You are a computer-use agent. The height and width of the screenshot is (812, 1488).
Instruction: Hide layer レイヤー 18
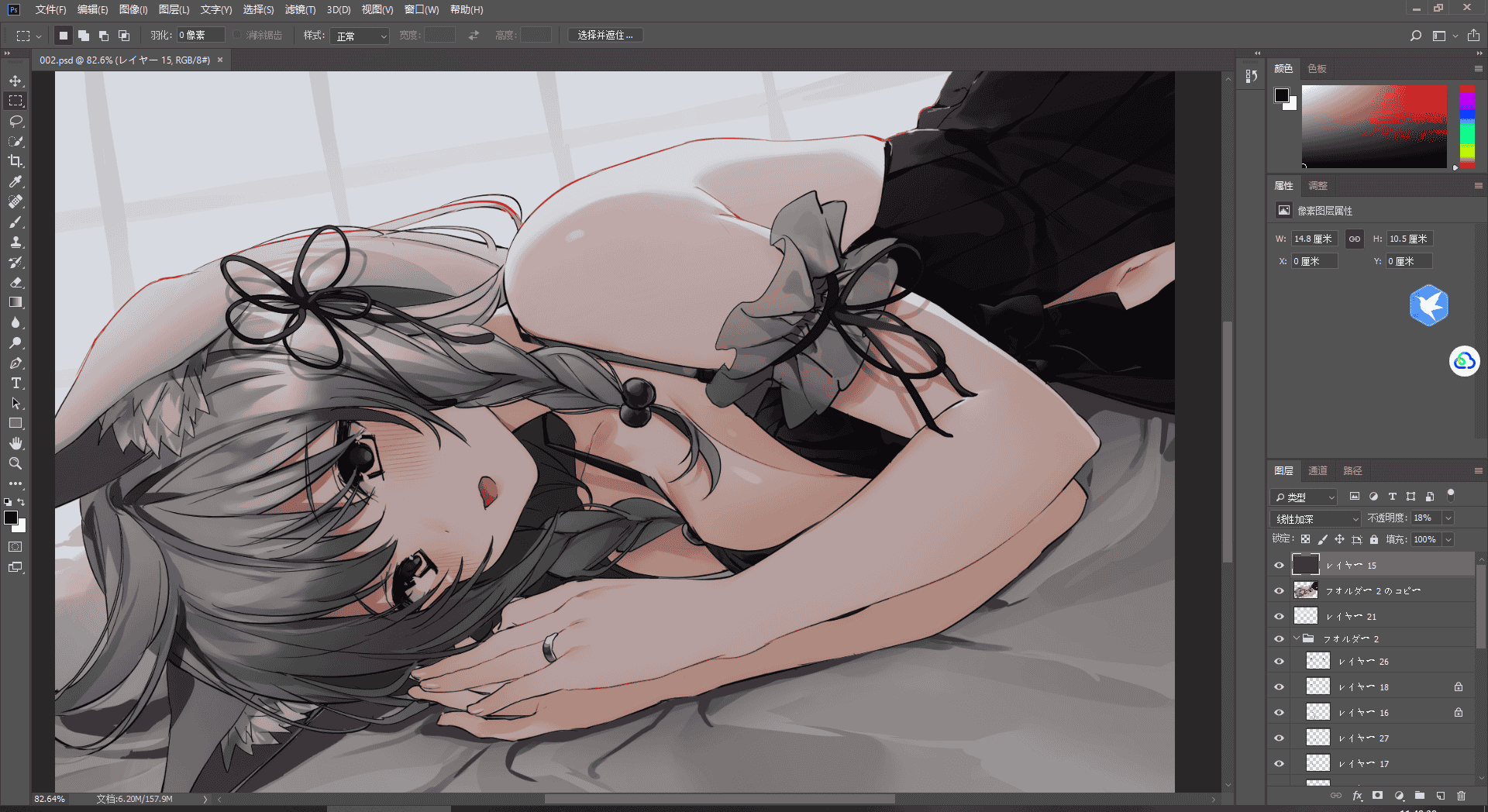coord(1280,687)
